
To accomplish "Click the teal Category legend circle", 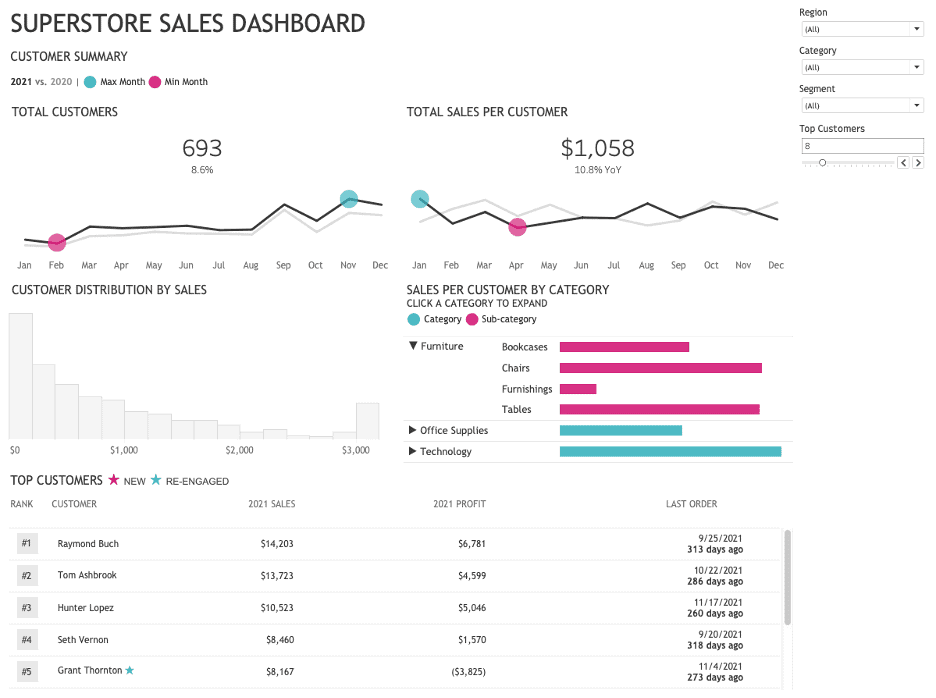I will [x=414, y=319].
